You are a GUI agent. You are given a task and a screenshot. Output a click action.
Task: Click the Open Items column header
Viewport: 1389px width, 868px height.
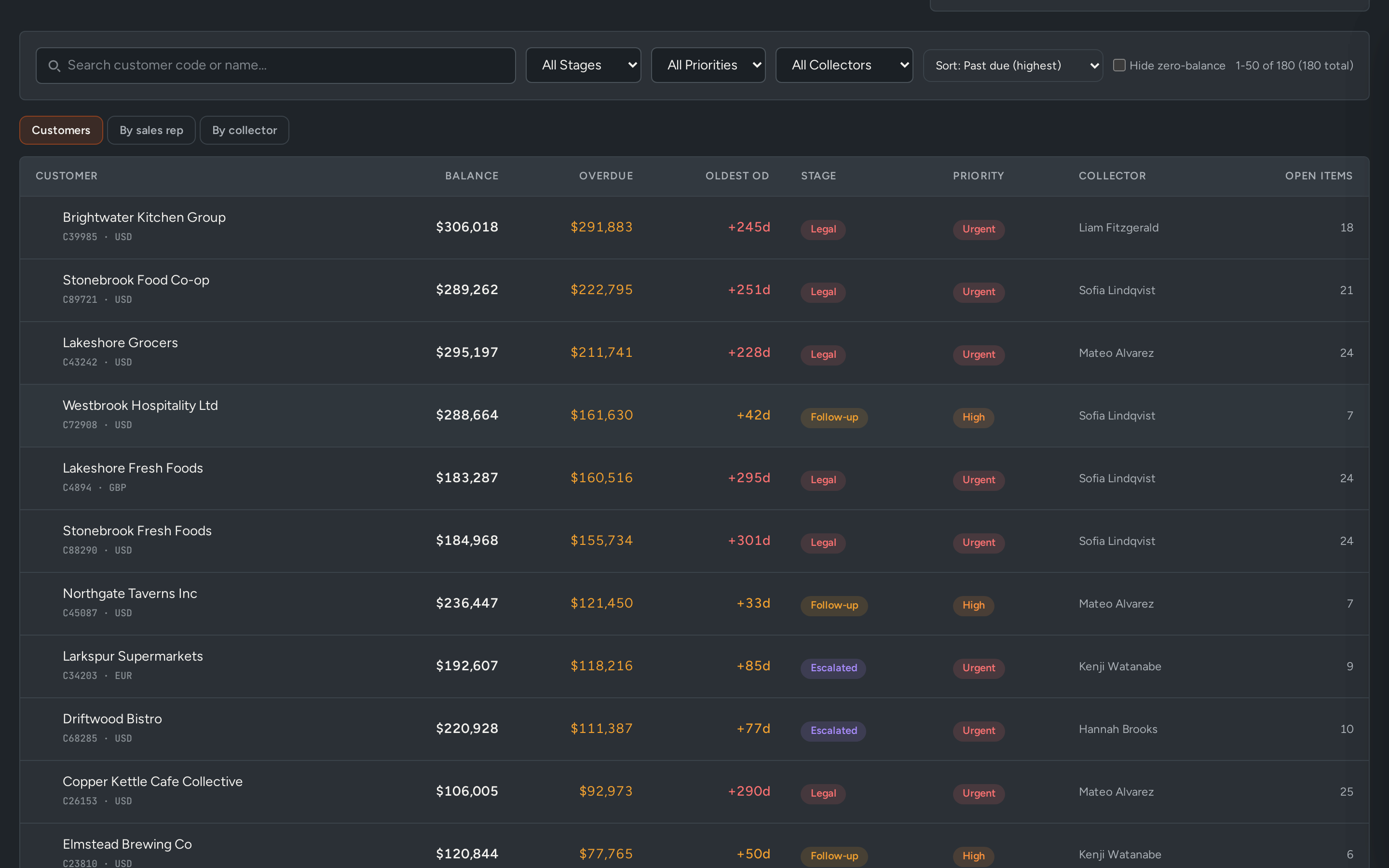(1319, 176)
